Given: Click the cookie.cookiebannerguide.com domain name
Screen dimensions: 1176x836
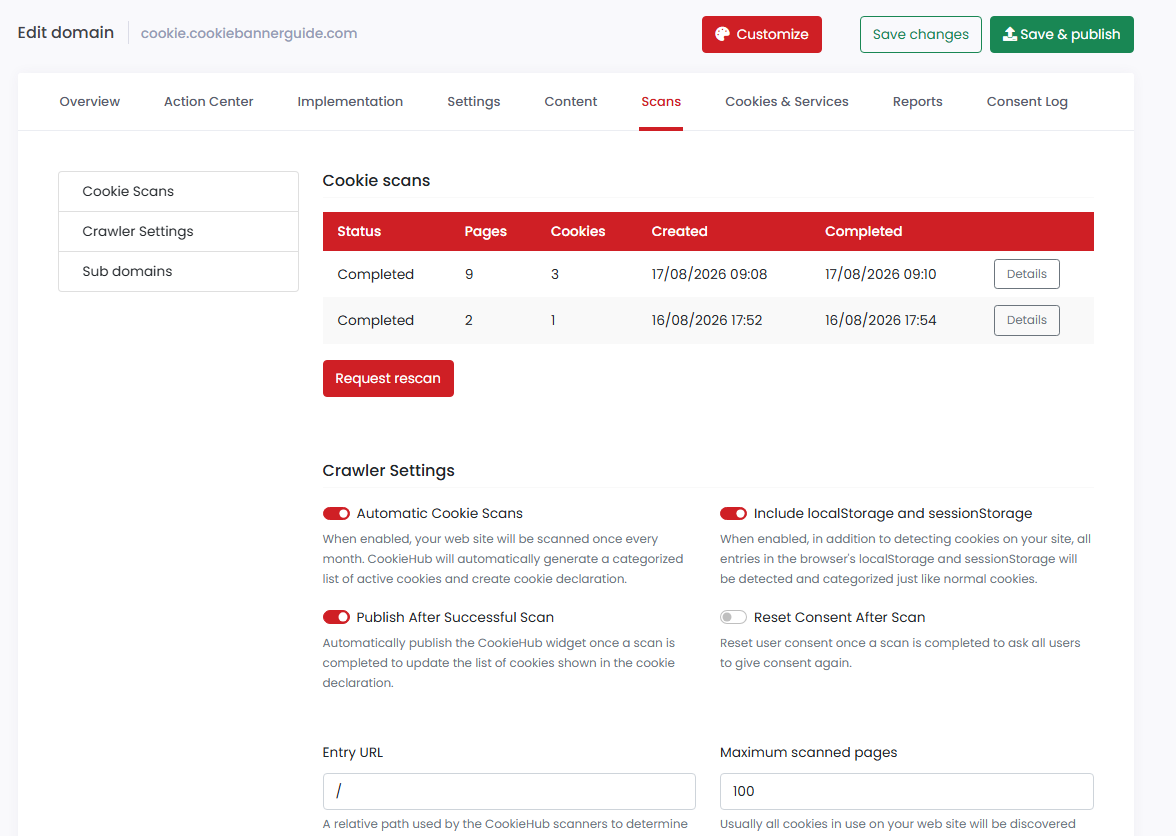Looking at the screenshot, I should 249,33.
